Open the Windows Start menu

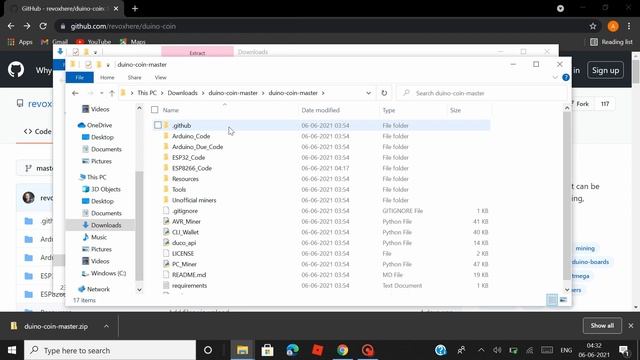pyautogui.click(x=12, y=350)
